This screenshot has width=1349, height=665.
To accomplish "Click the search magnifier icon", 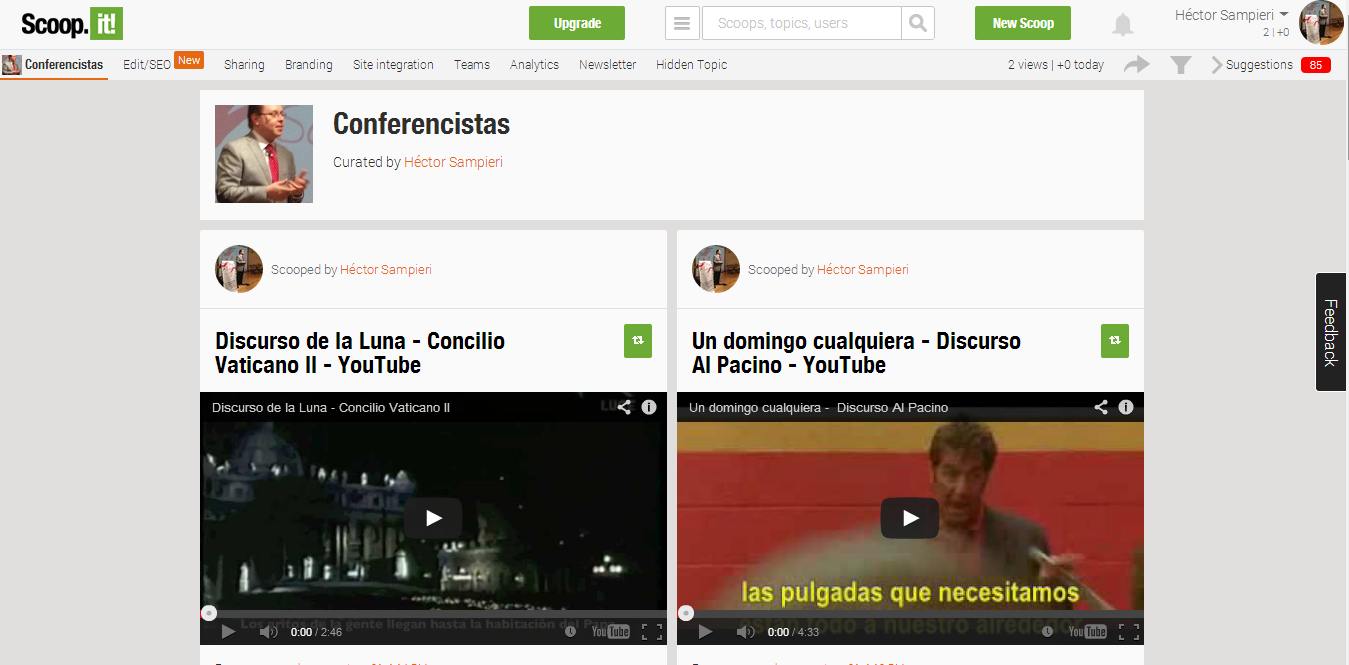I will point(917,23).
